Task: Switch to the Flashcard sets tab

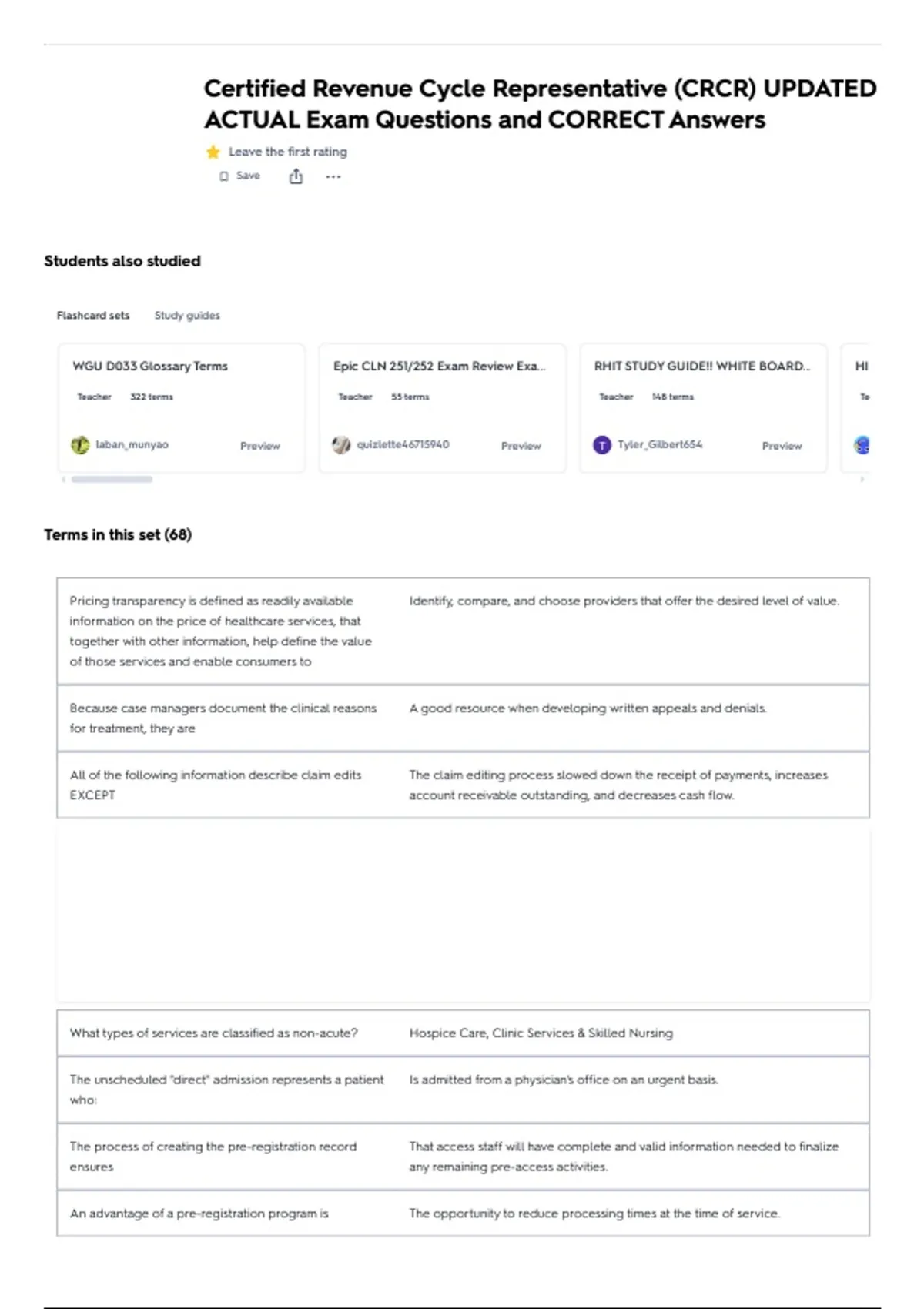Action: 93,316
